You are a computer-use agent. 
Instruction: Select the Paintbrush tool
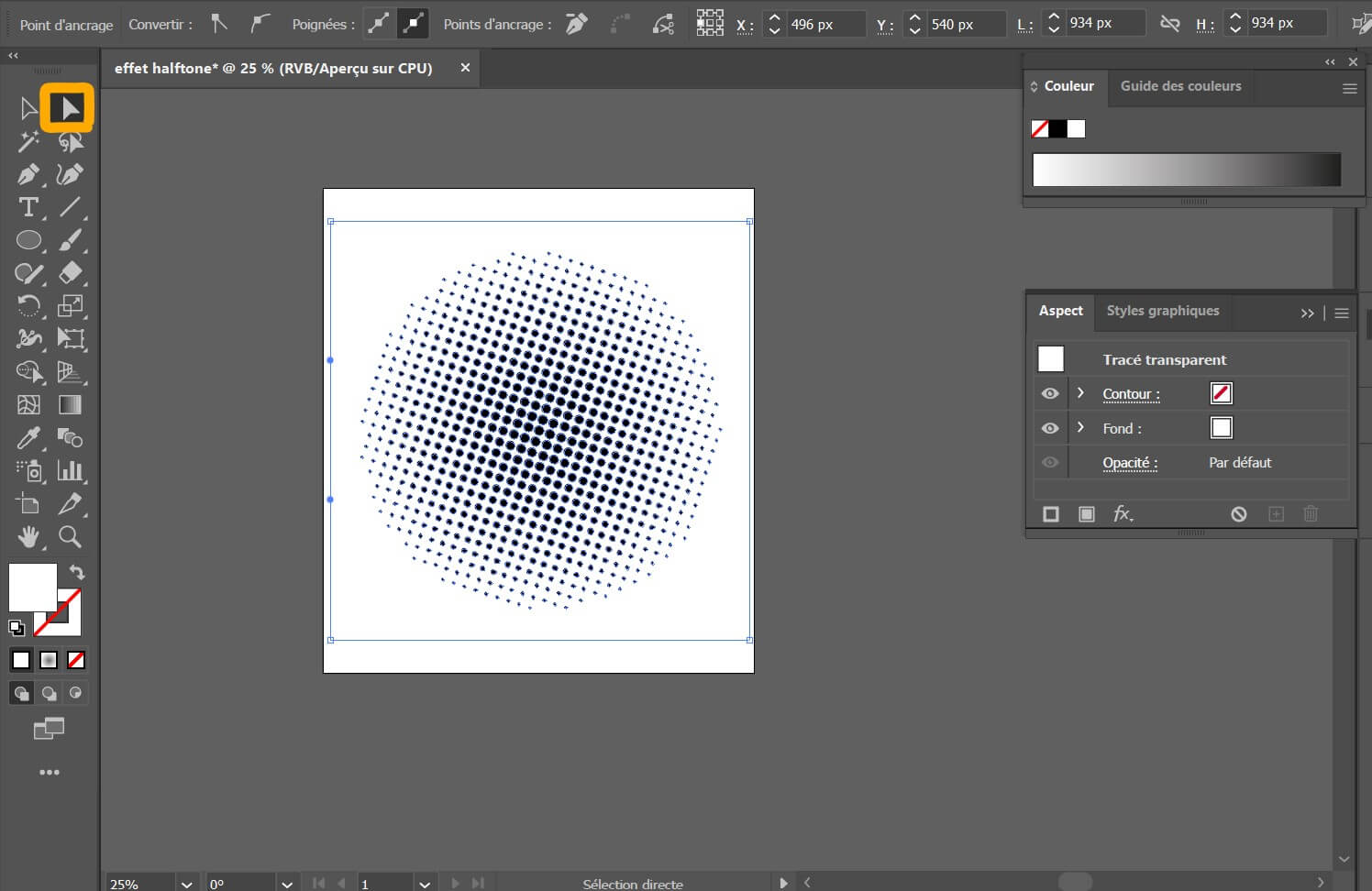[x=70, y=240]
